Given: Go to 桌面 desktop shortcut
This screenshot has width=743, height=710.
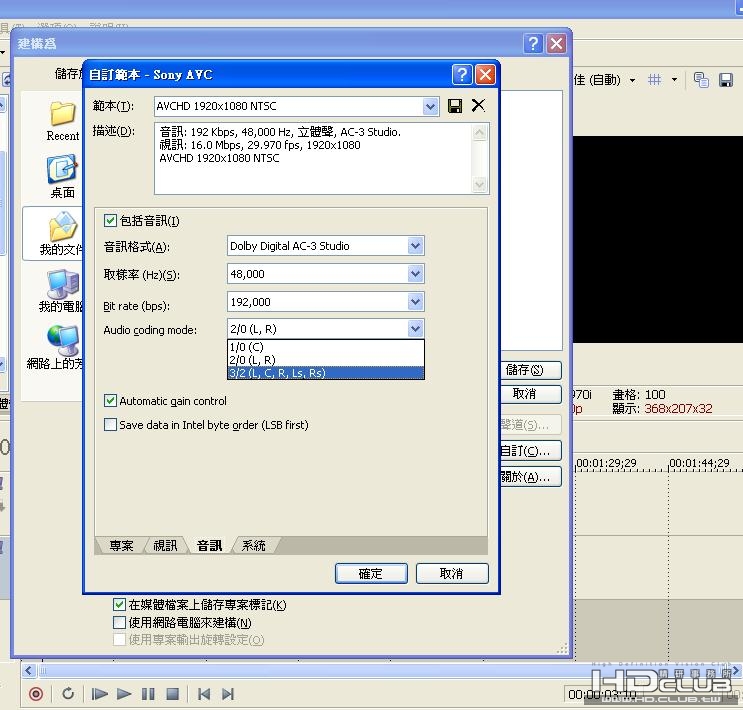Looking at the screenshot, I should coord(63,176).
